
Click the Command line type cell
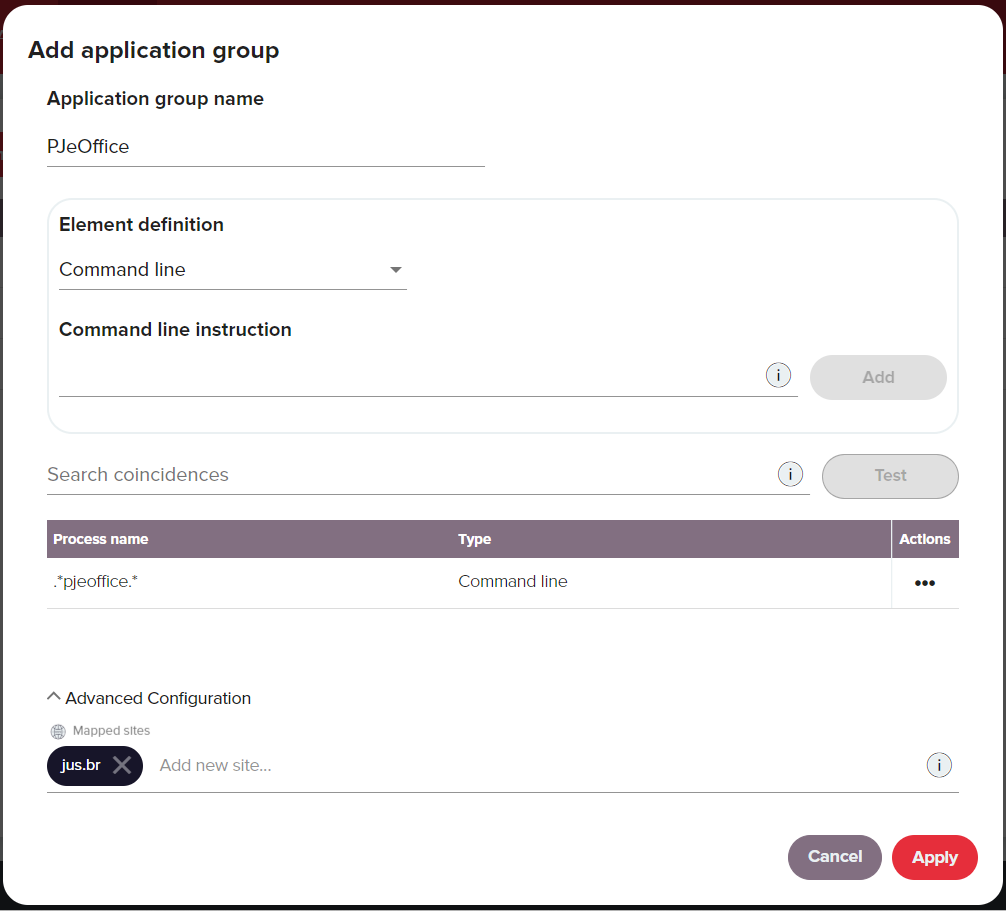(513, 581)
